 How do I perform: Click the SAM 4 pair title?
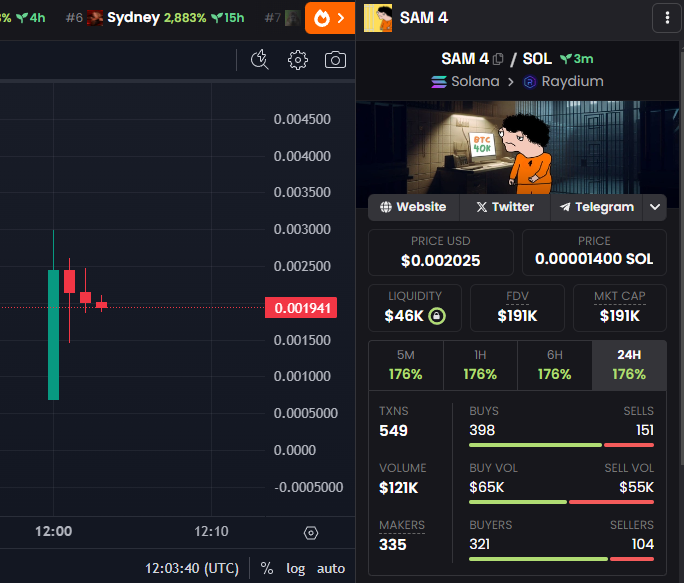[x=465, y=59]
